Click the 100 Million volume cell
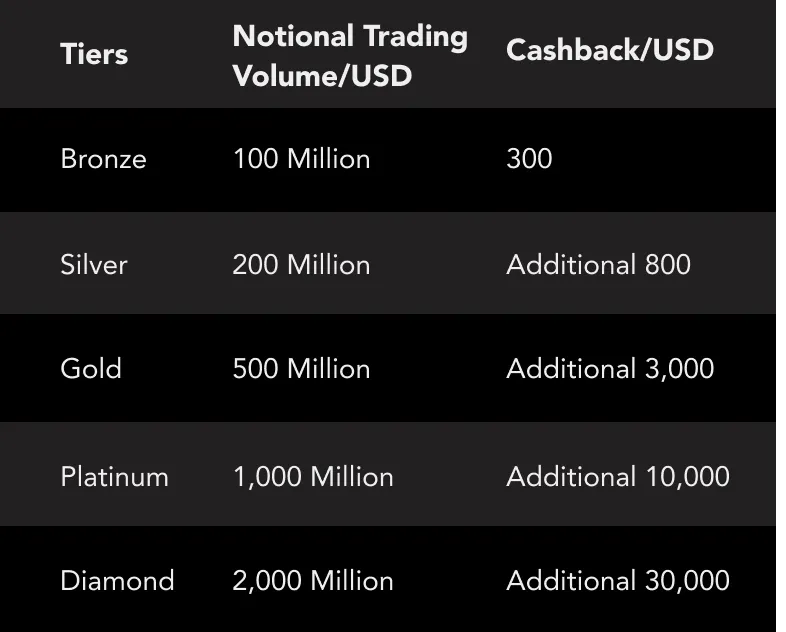The width and height of the screenshot is (786, 632). 301,159
